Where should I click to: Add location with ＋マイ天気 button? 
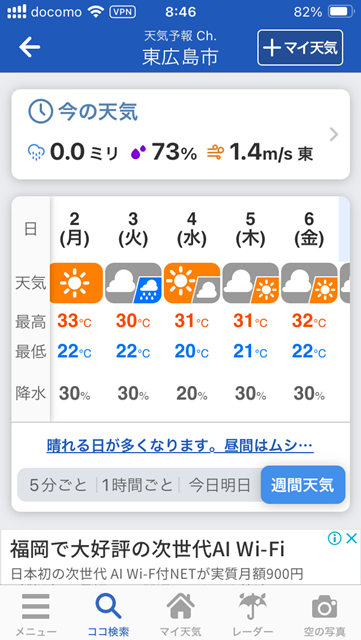pos(300,48)
